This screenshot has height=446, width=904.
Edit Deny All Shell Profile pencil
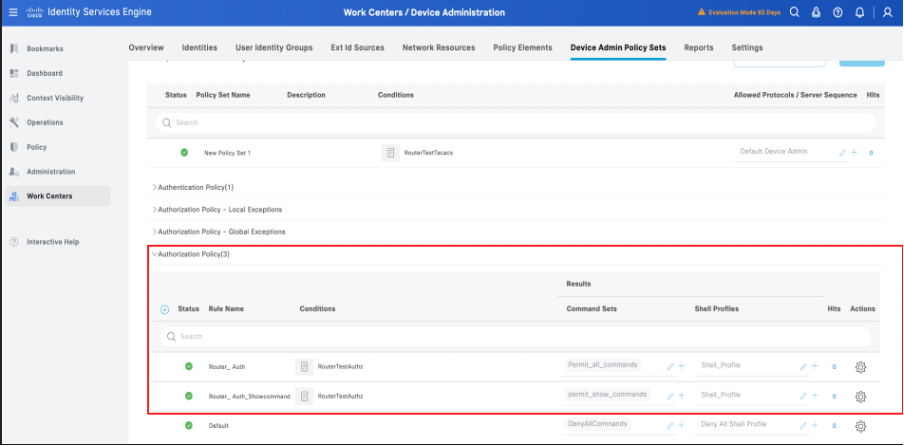click(803, 426)
